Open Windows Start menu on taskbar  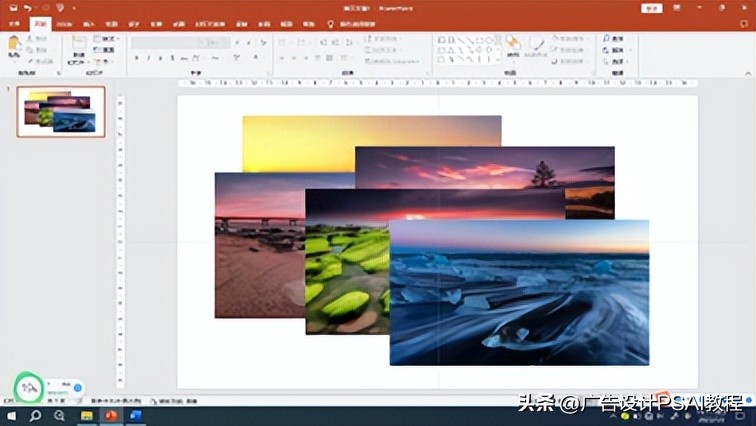[11, 415]
